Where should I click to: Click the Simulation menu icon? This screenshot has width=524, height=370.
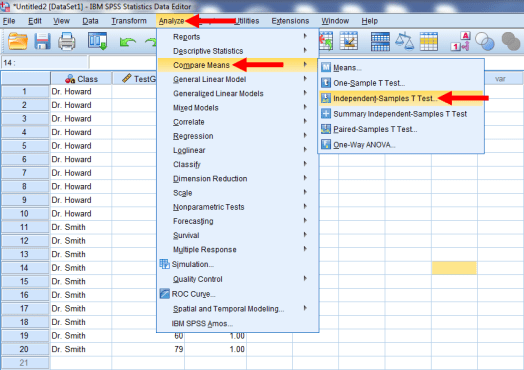click(x=164, y=264)
